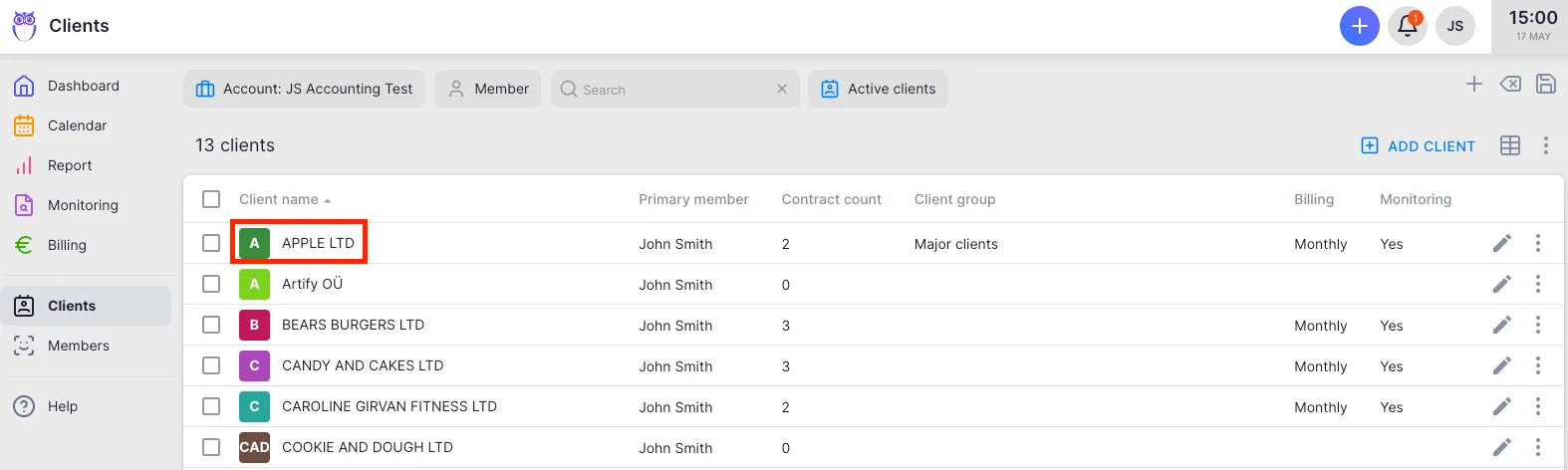Open the table column layout icon
The image size is (1568, 470).
pos(1510,145)
